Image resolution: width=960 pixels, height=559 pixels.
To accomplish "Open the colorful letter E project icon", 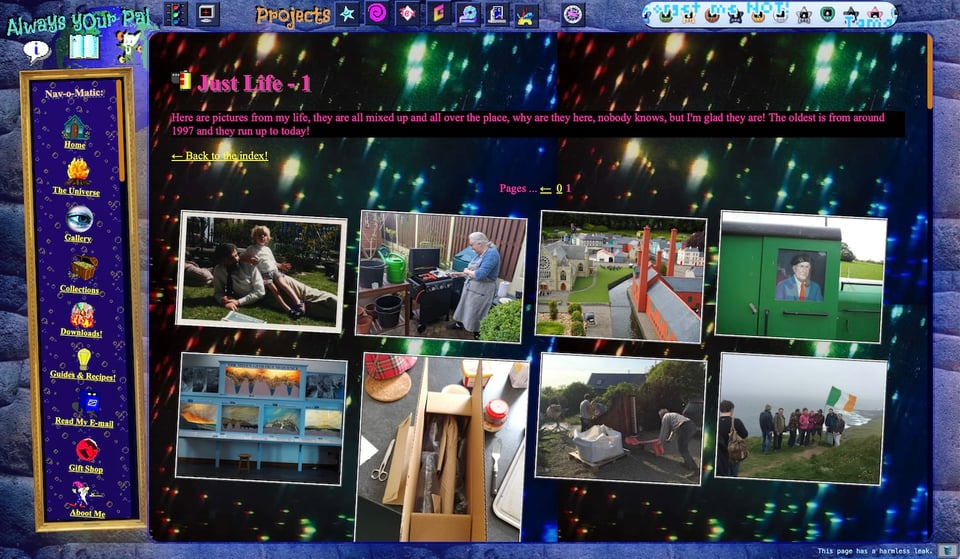I will (438, 13).
